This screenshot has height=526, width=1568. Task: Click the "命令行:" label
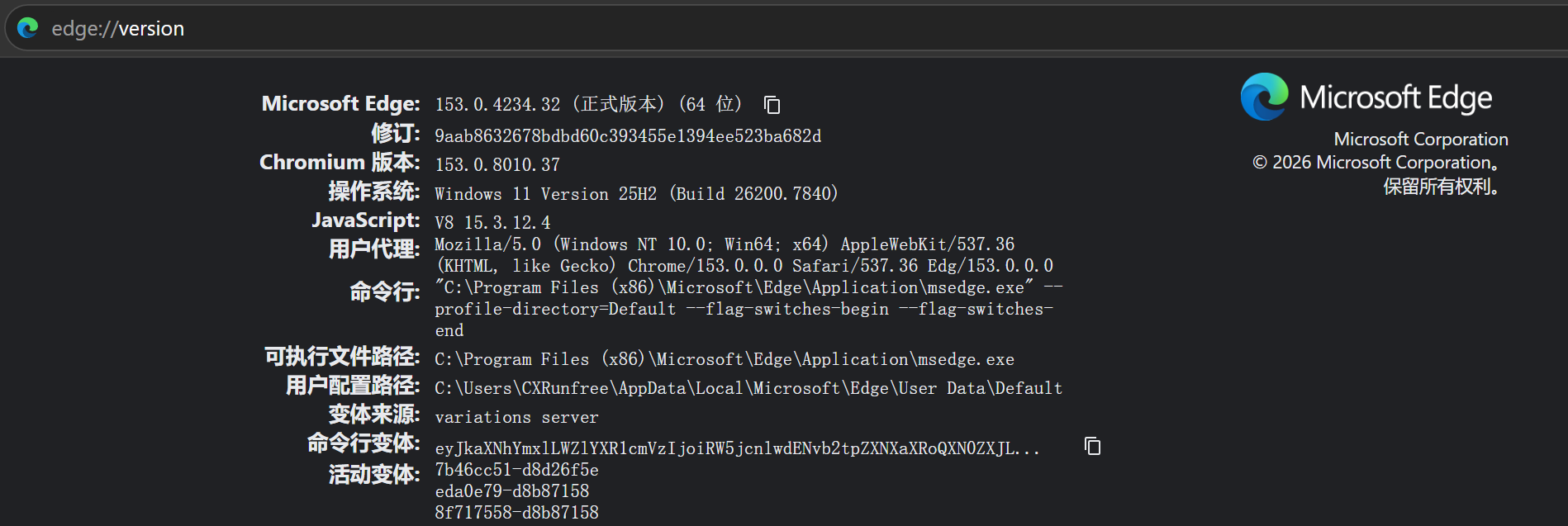(385, 292)
